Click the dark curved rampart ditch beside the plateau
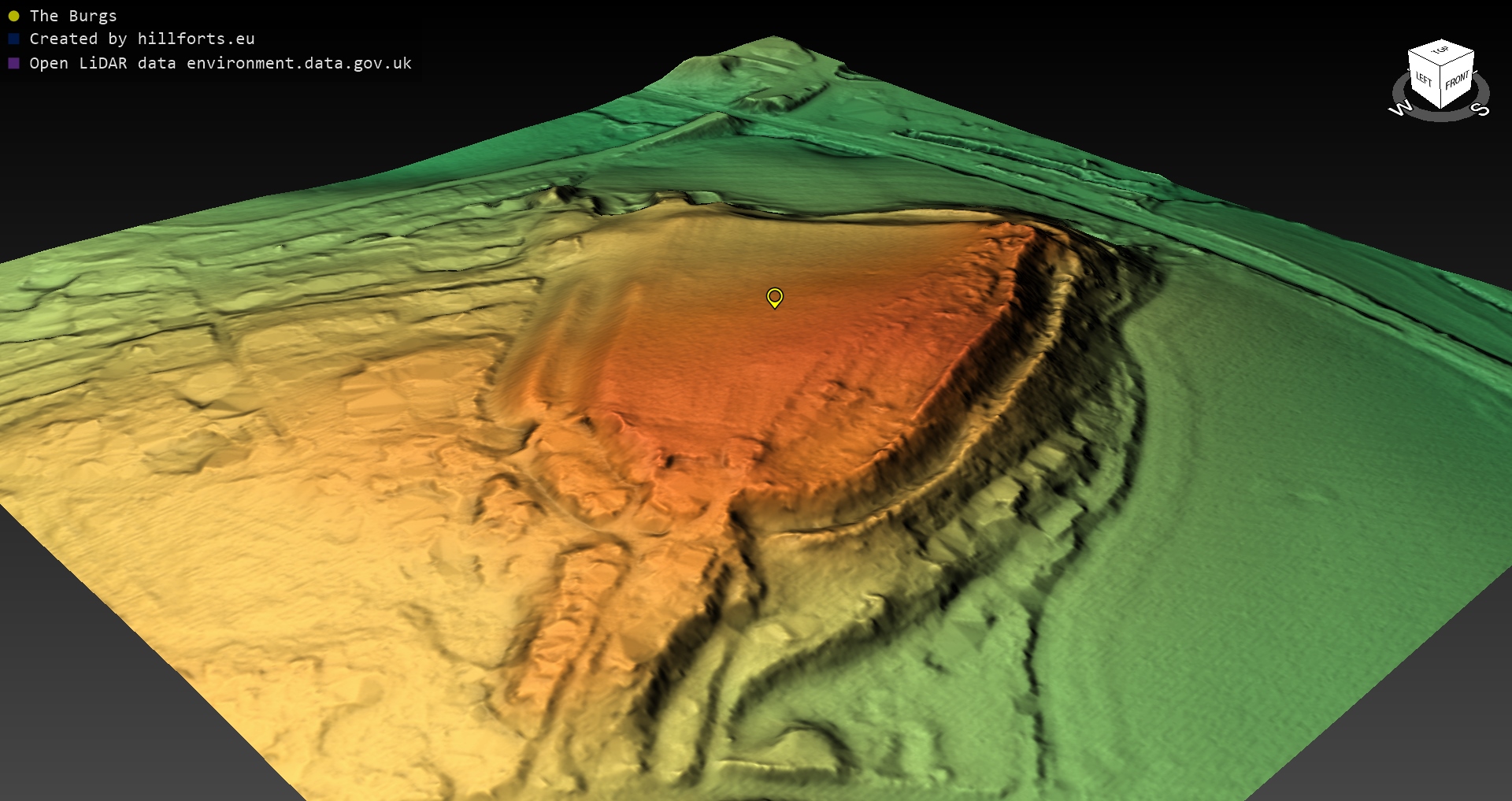This screenshot has height=801, width=1512. 1016,331
